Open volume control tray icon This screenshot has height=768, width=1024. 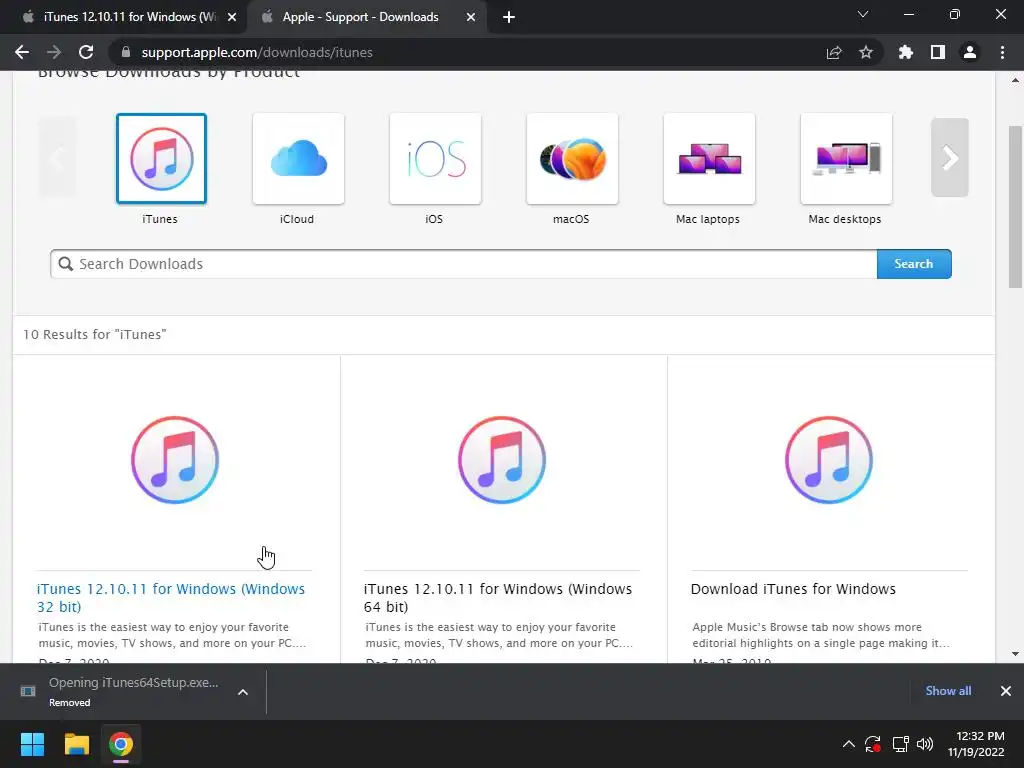[x=925, y=744]
